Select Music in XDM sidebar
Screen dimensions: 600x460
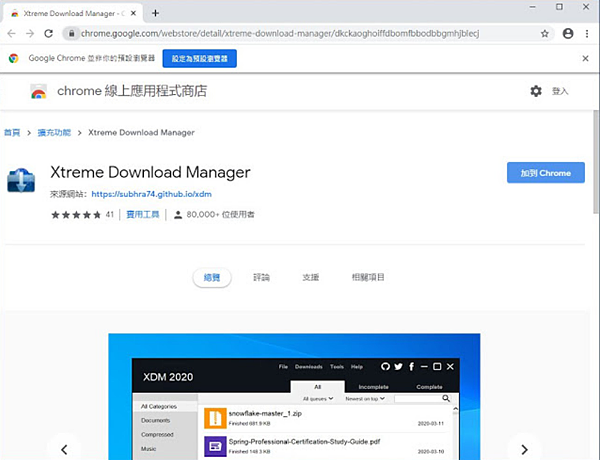click(x=148, y=449)
